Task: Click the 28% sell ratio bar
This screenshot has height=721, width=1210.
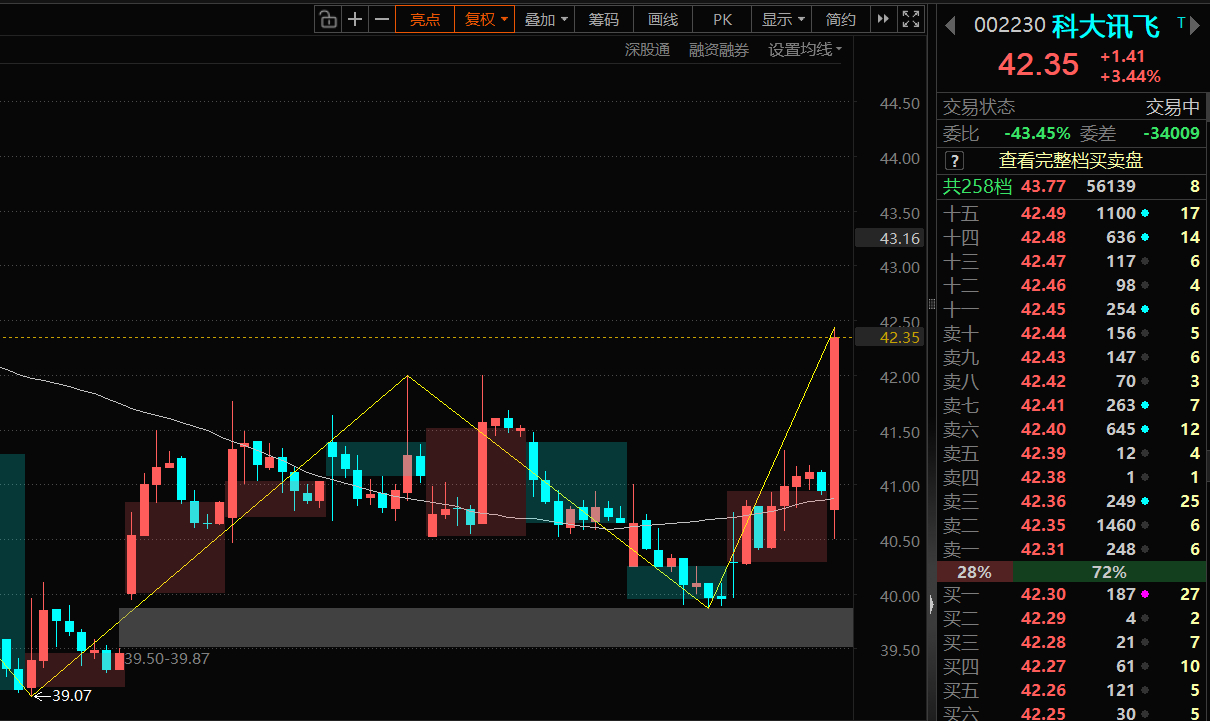Action: tap(975, 572)
